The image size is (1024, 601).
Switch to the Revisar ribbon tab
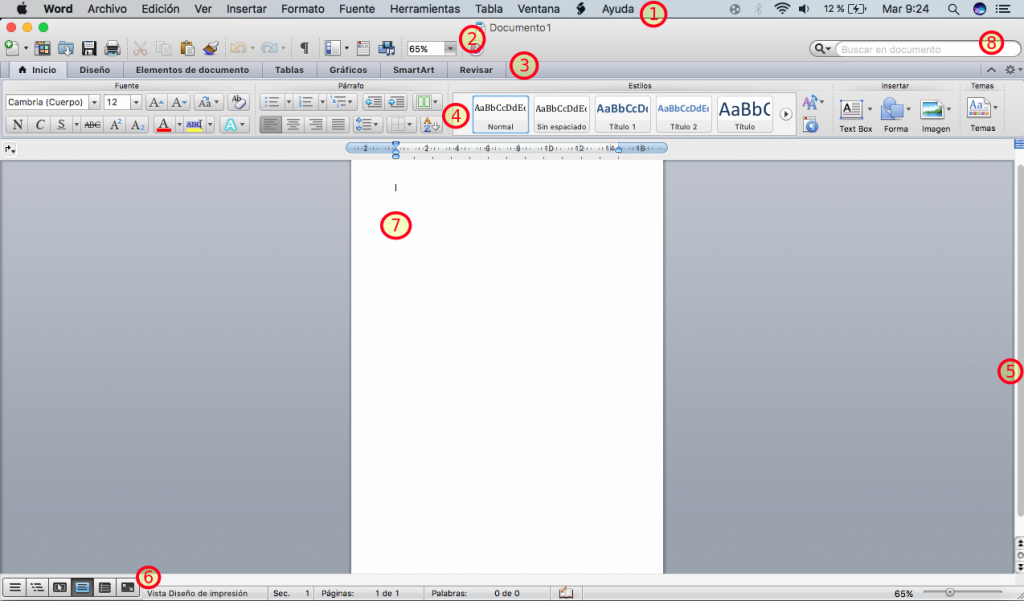click(476, 70)
